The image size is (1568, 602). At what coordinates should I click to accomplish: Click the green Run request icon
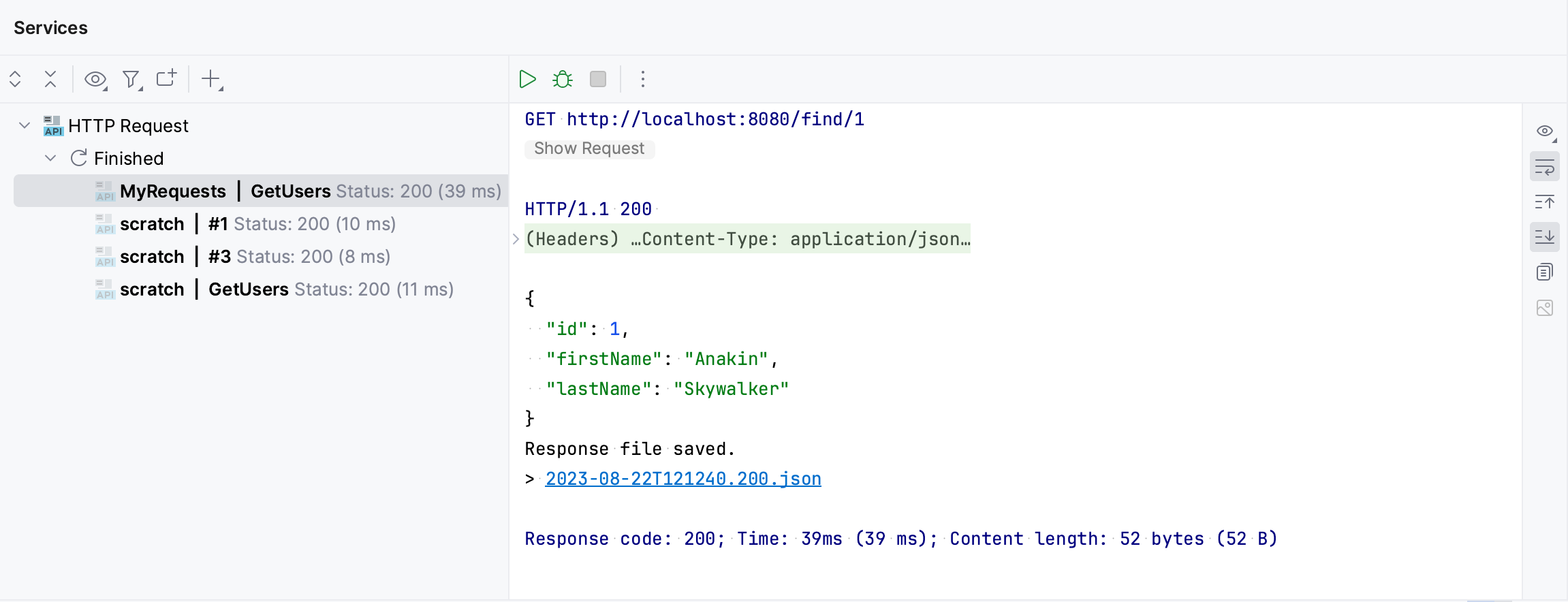coord(527,79)
